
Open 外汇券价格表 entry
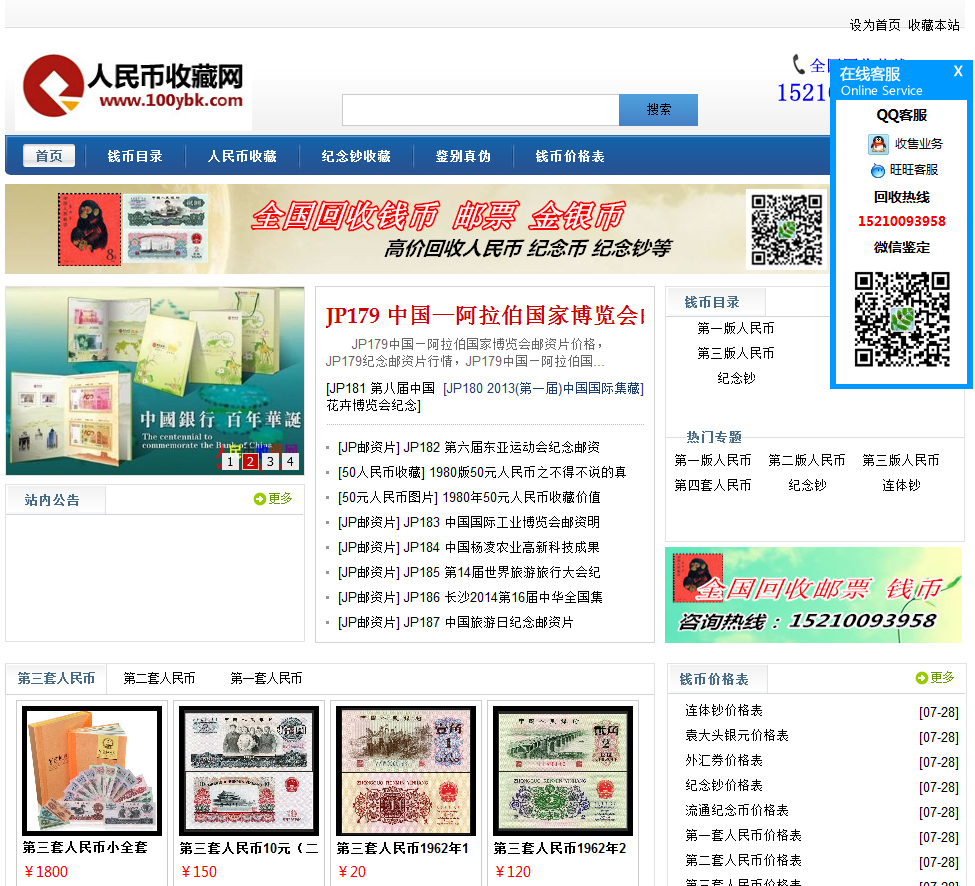click(724, 760)
